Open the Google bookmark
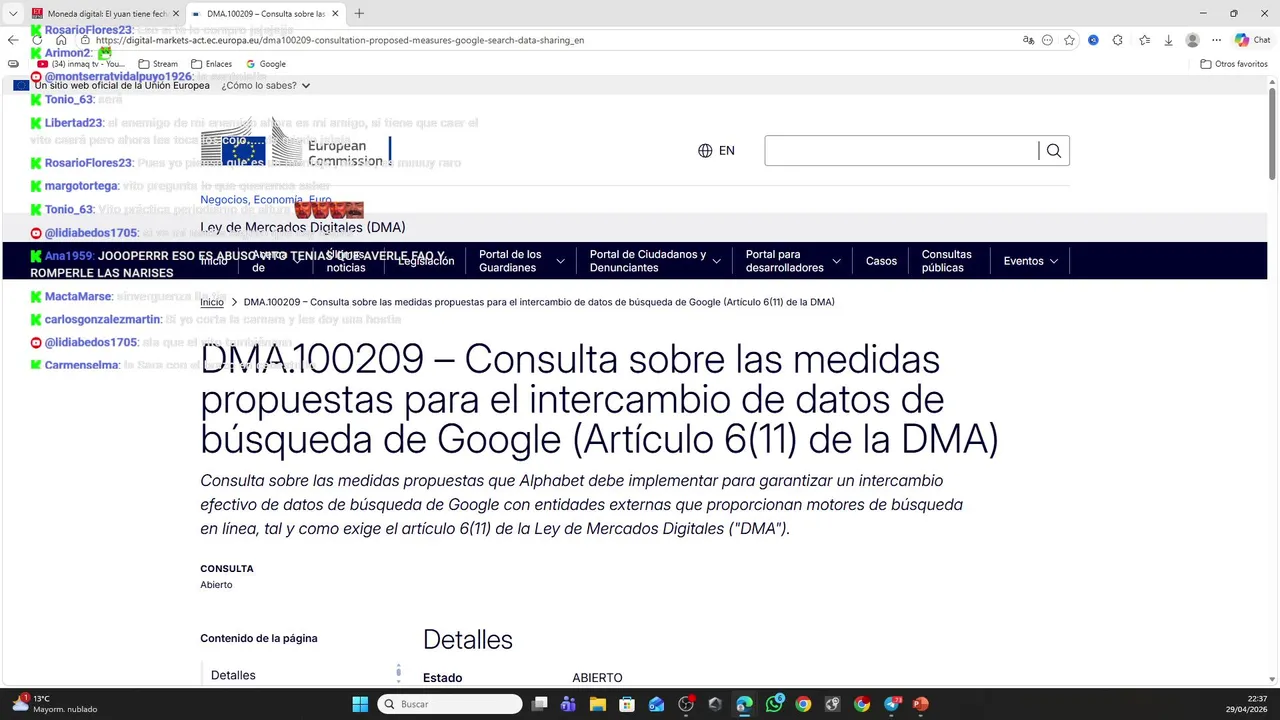Viewport: 1280px width, 720px height. 266,64
